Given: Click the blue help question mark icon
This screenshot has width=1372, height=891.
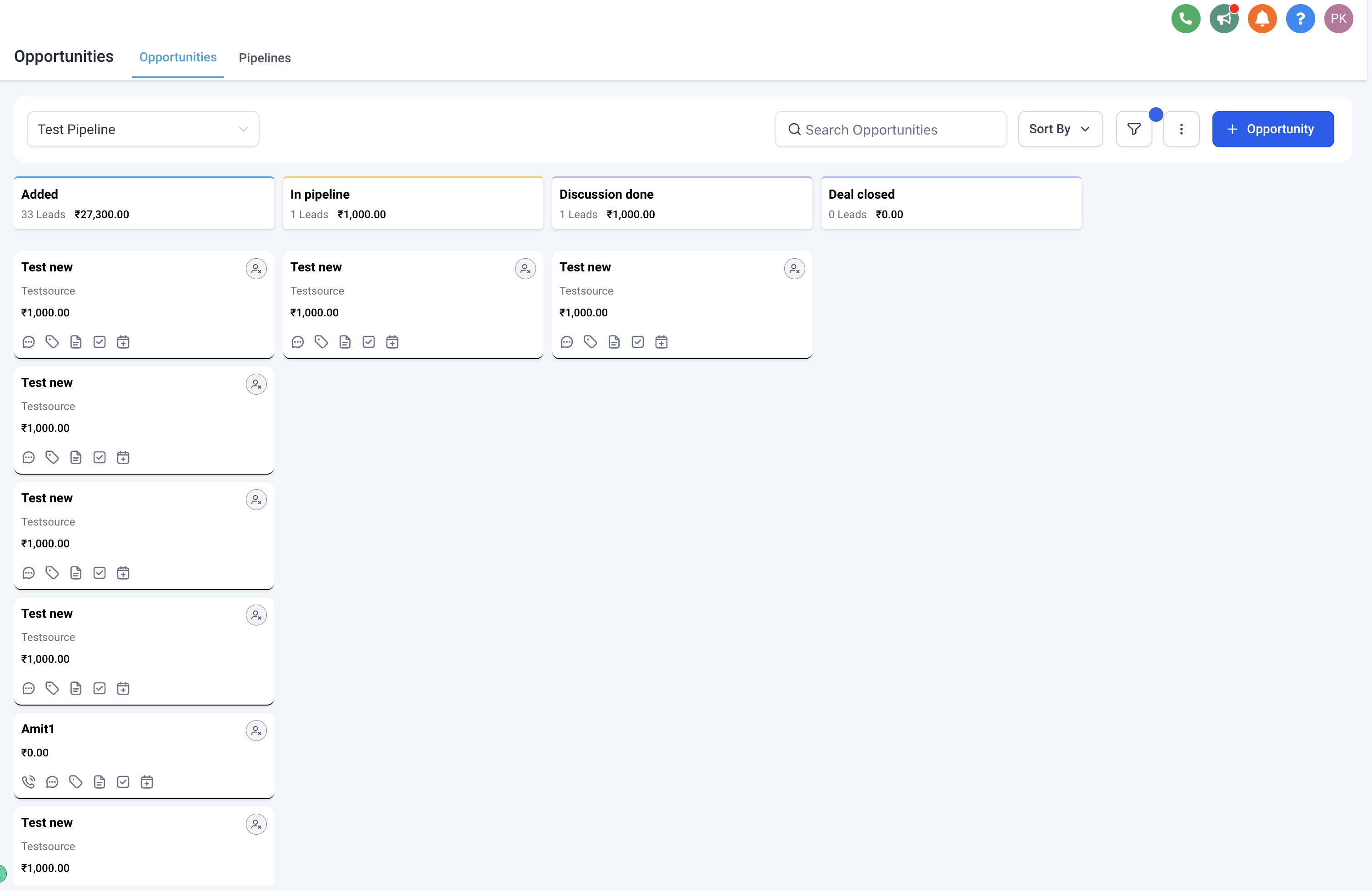Looking at the screenshot, I should pyautogui.click(x=1300, y=19).
